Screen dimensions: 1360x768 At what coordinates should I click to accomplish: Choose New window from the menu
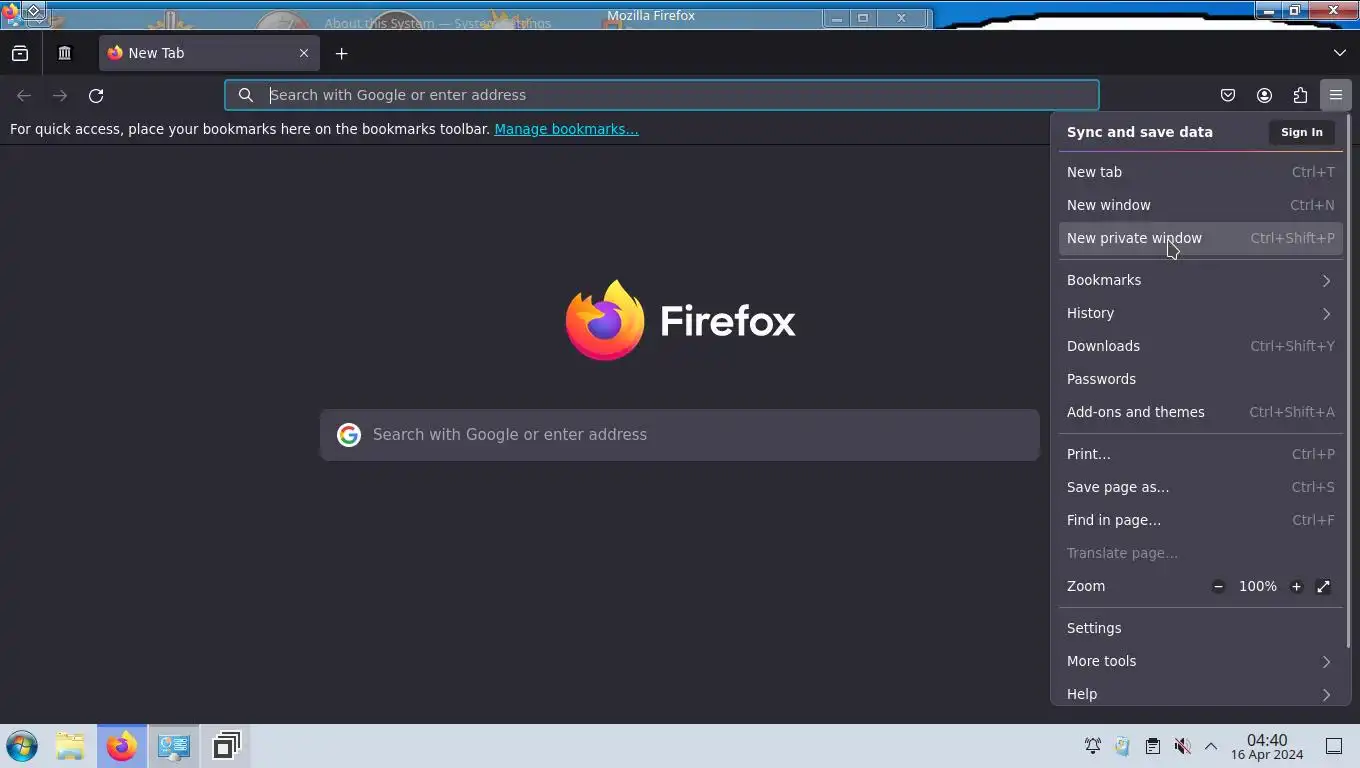[1200, 205]
